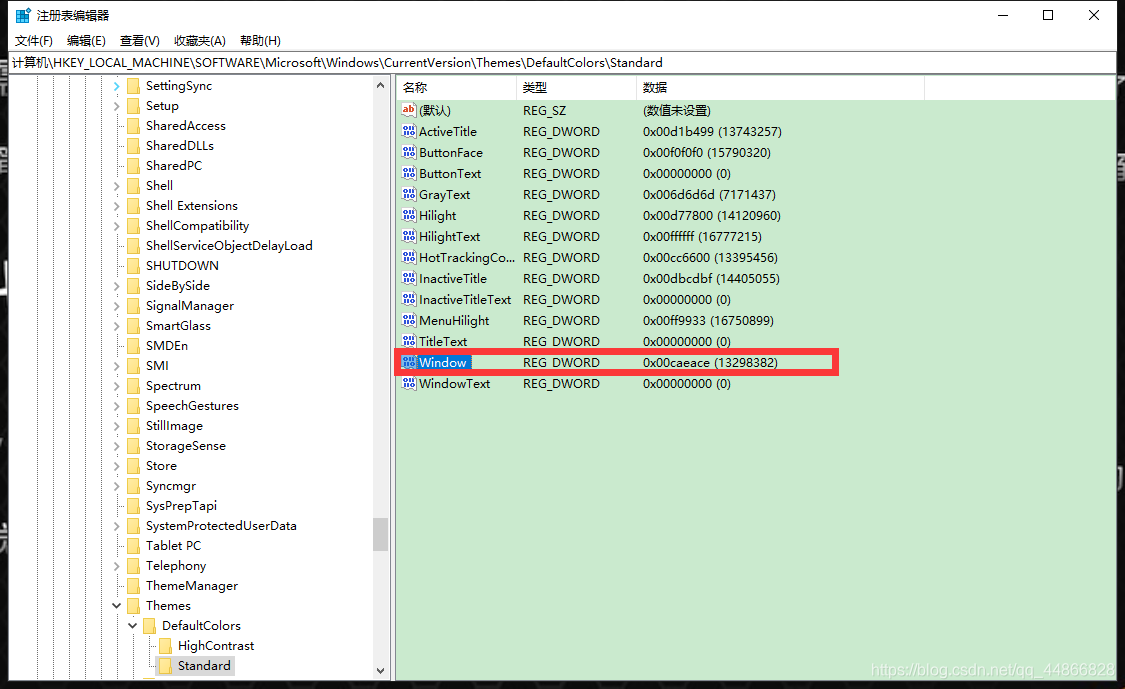The width and height of the screenshot is (1125, 689).
Task: Select the Syncmgr key
Action: [171, 486]
